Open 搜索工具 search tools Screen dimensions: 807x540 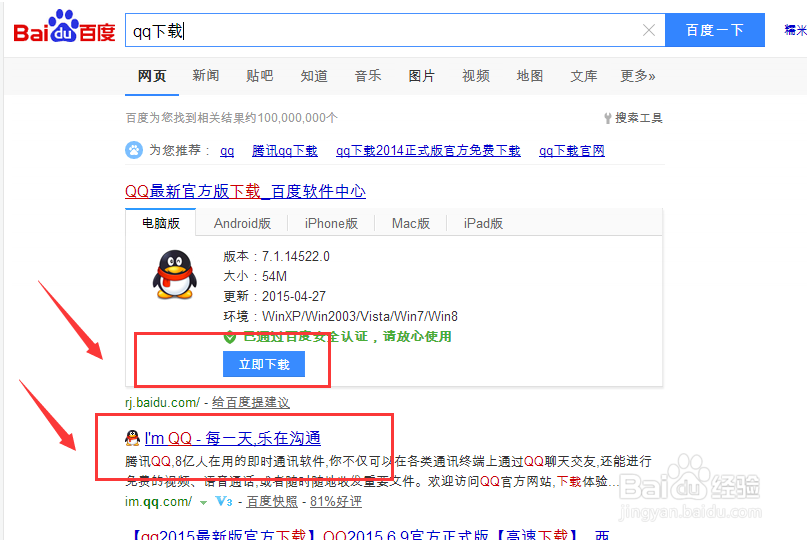point(639,118)
